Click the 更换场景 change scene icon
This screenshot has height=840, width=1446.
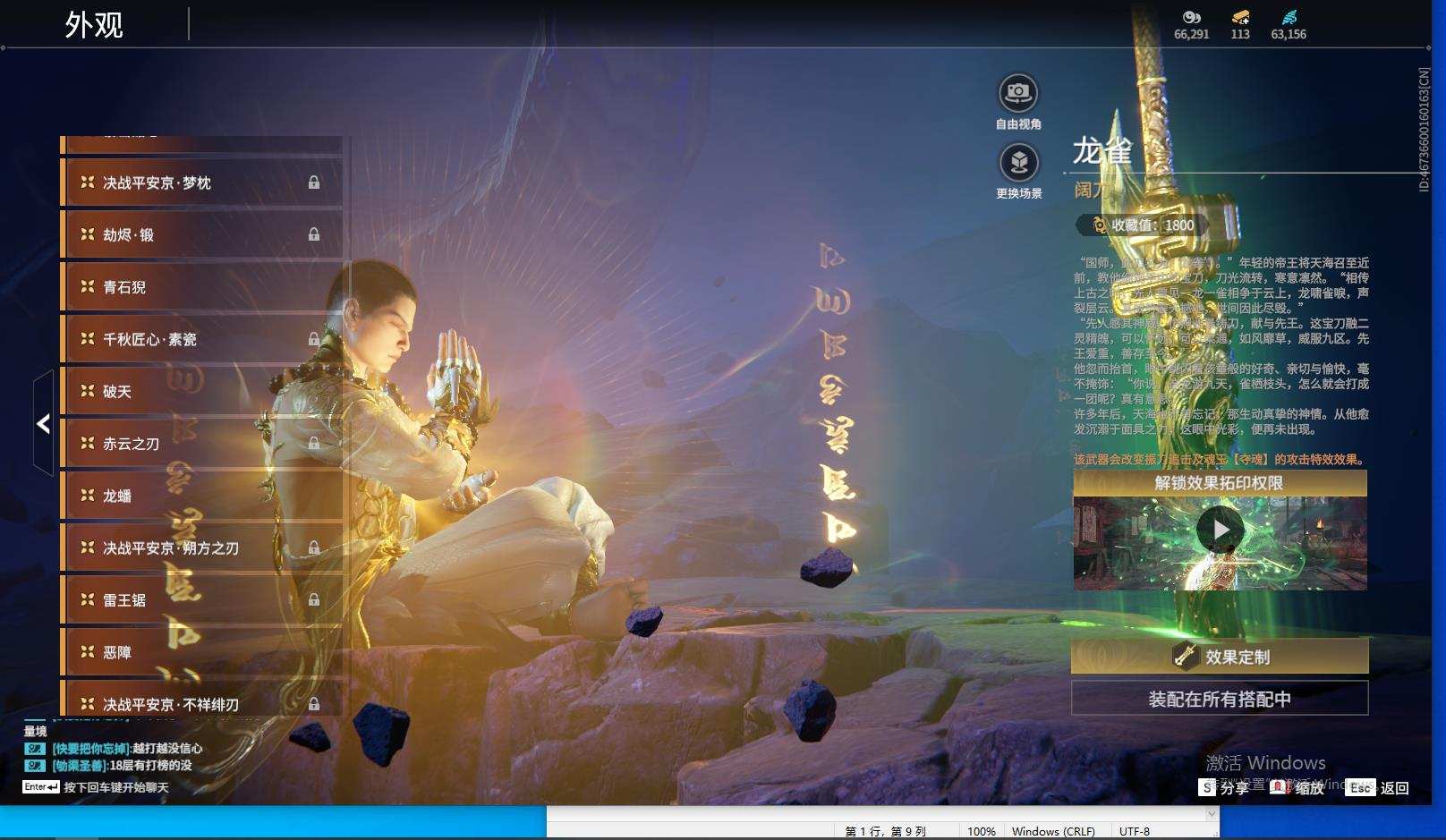(x=1018, y=163)
